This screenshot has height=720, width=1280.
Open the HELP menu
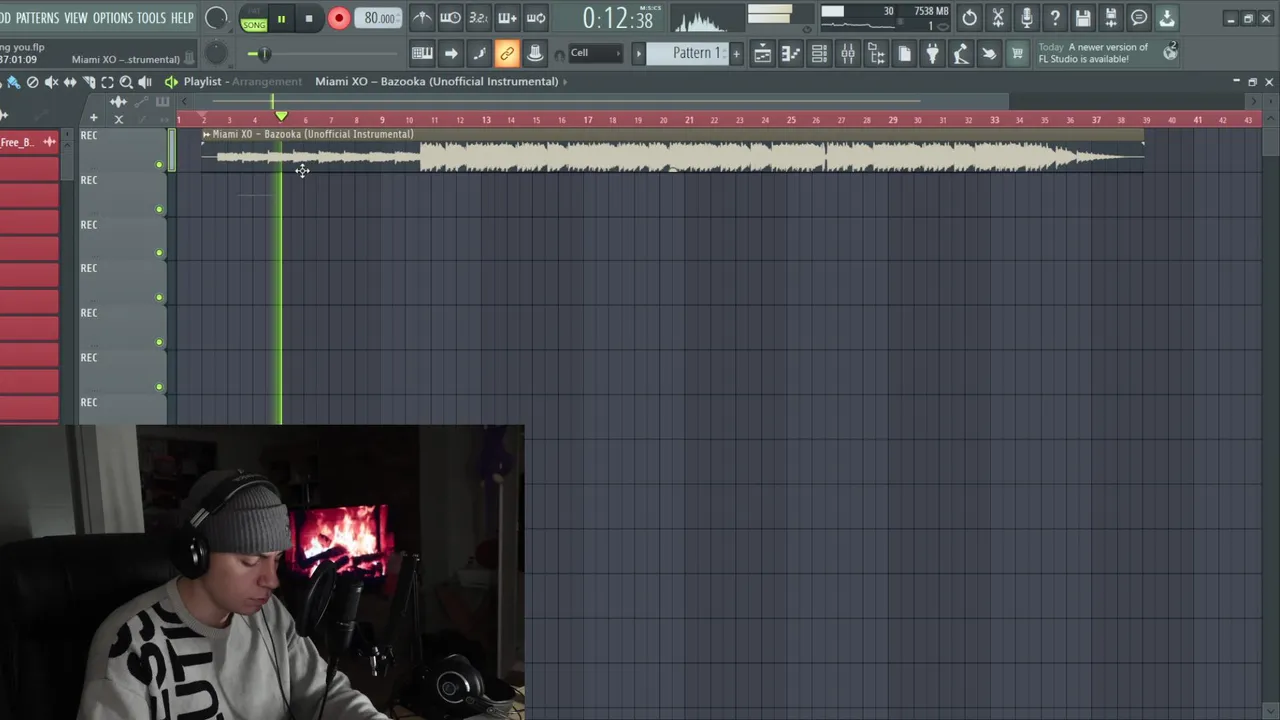(x=182, y=18)
